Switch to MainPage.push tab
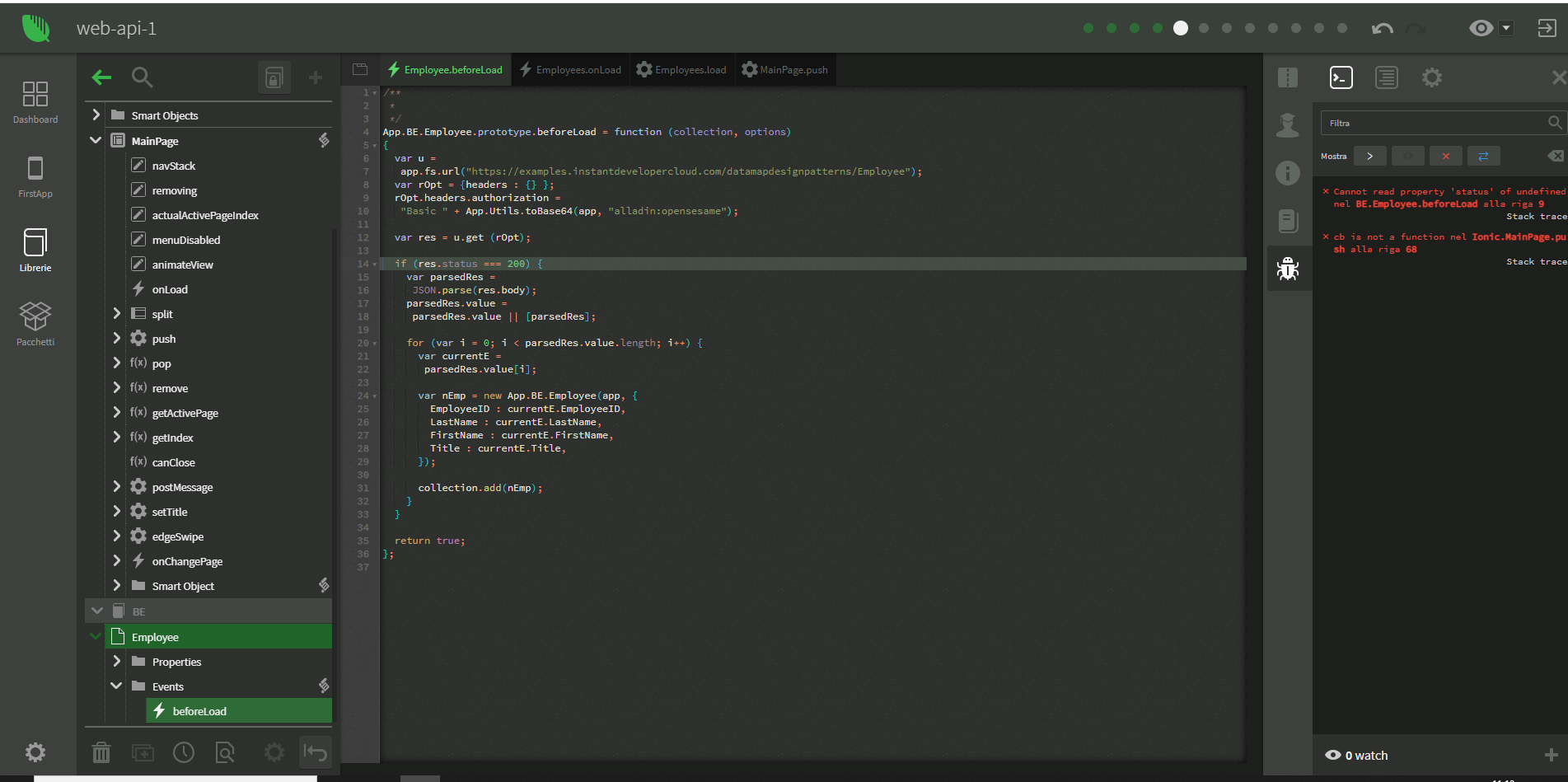 pyautogui.click(x=784, y=69)
